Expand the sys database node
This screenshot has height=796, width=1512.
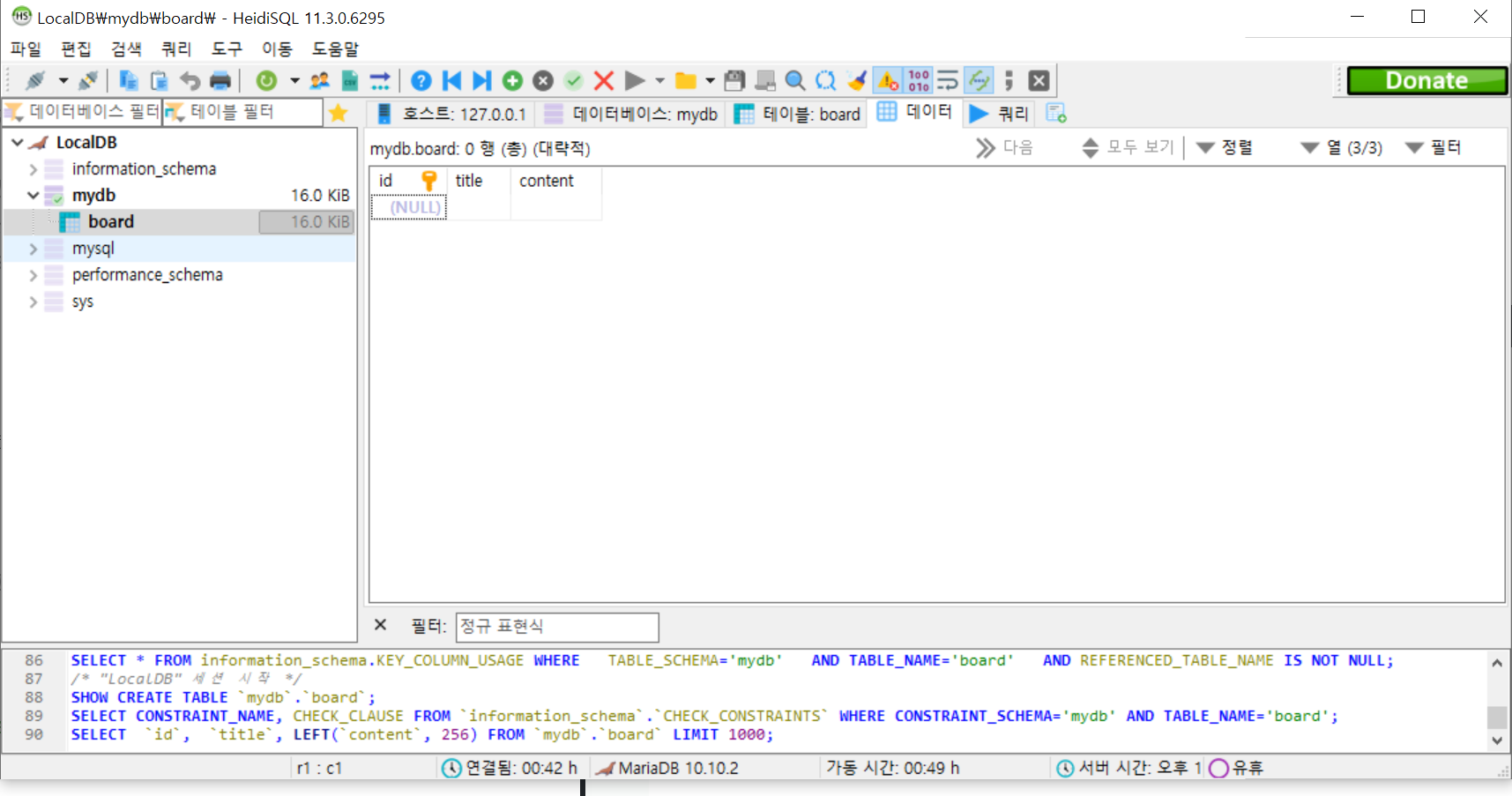pos(33,301)
